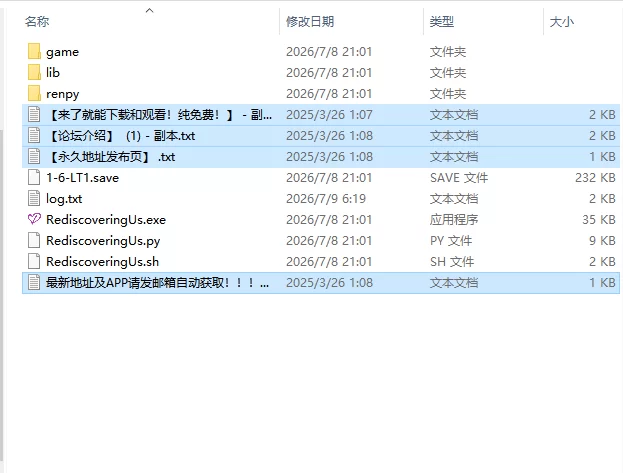Click the 最新地址及APP text file icon
The width and height of the screenshot is (623, 473).
click(x=34, y=282)
